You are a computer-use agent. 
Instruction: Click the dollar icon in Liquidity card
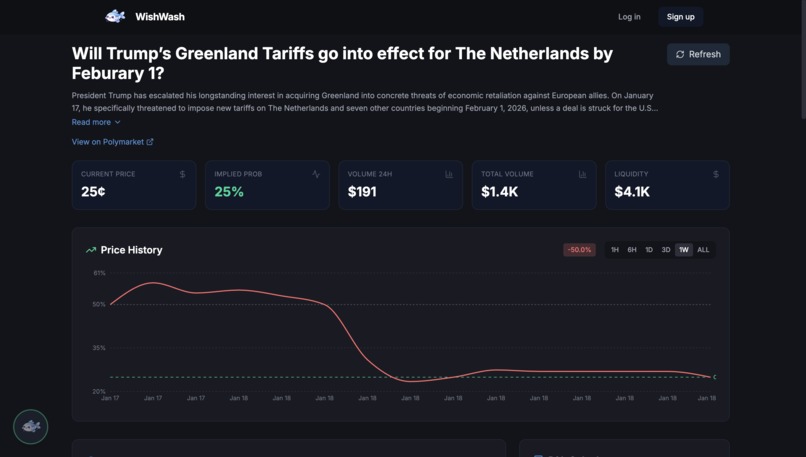tap(716, 174)
